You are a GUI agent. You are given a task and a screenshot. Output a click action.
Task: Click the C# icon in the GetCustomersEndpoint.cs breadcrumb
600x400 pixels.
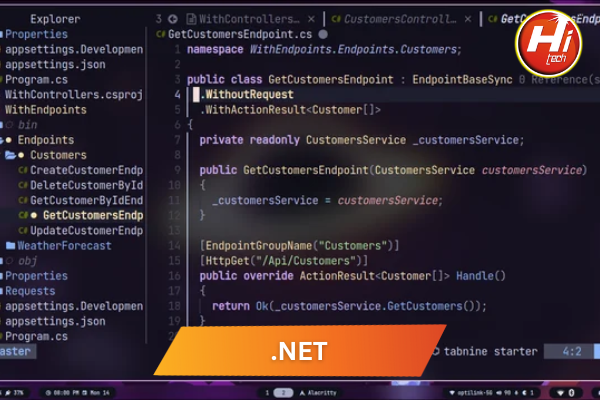coord(160,34)
